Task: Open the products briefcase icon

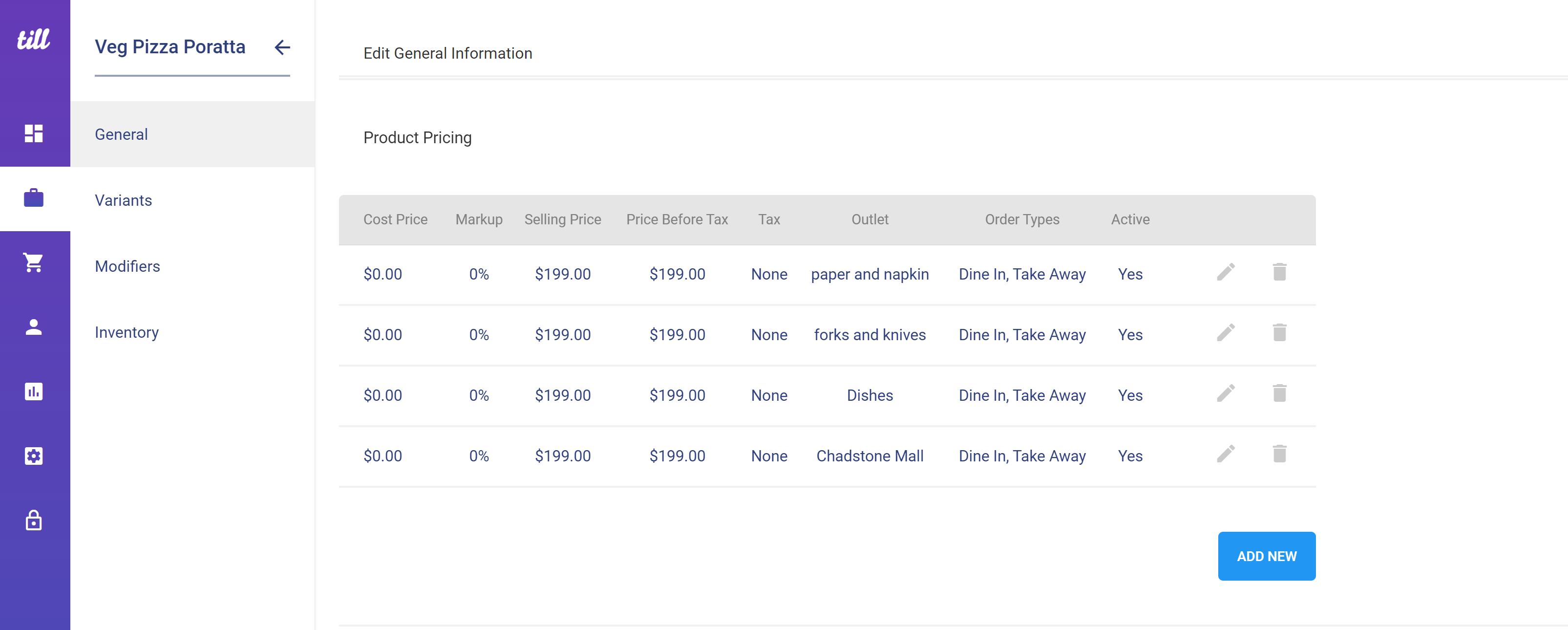Action: coord(34,198)
